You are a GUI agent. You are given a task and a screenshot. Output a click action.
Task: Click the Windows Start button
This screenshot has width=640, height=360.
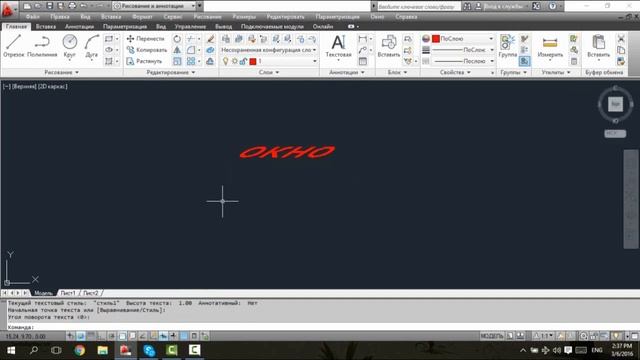pyautogui.click(x=11, y=350)
